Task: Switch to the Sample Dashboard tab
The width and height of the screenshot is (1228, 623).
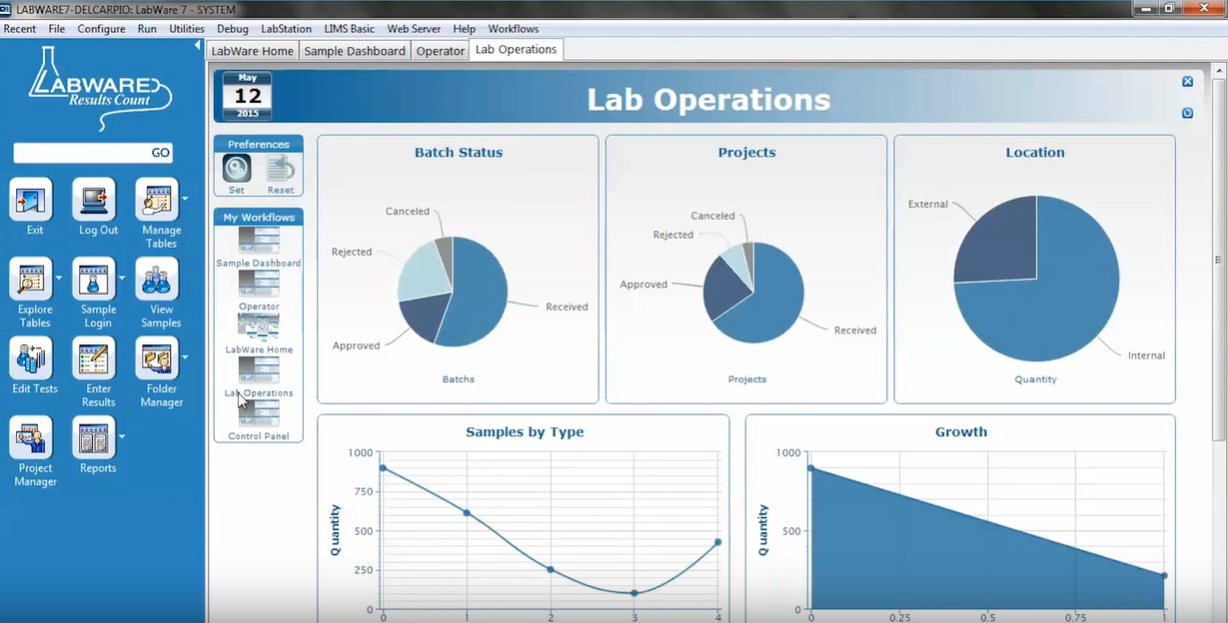Action: tap(355, 51)
